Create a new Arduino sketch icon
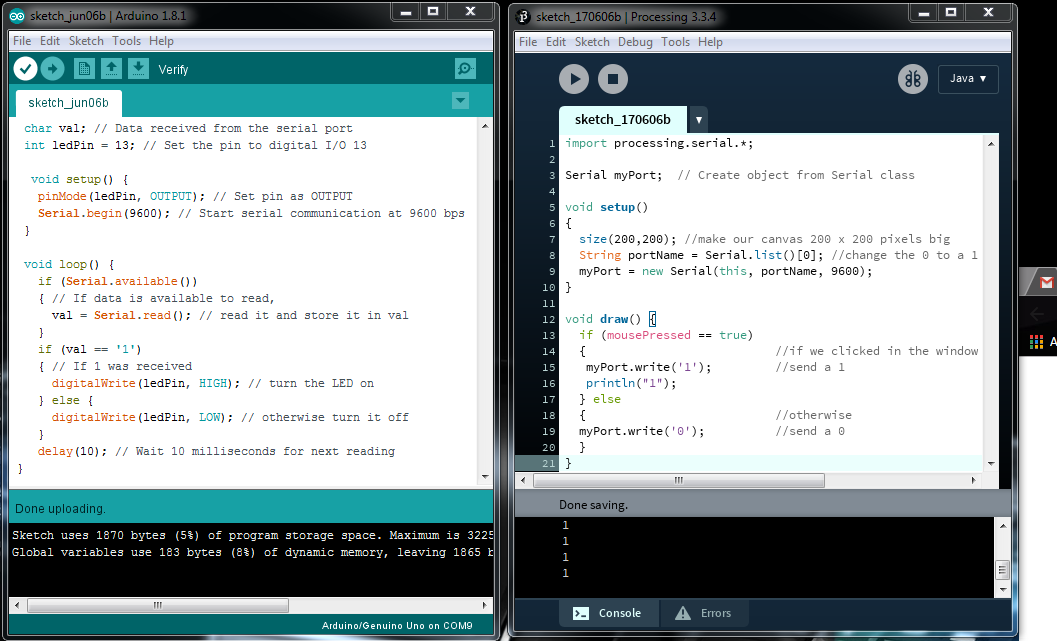Image resolution: width=1057 pixels, height=641 pixels. tap(84, 69)
